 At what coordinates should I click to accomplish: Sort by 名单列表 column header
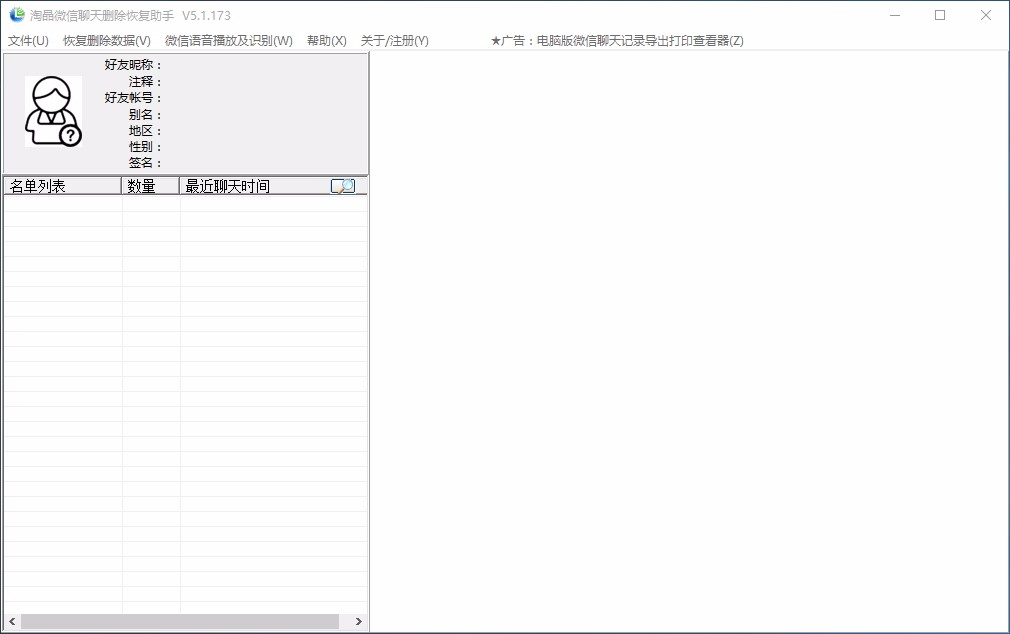pos(62,186)
